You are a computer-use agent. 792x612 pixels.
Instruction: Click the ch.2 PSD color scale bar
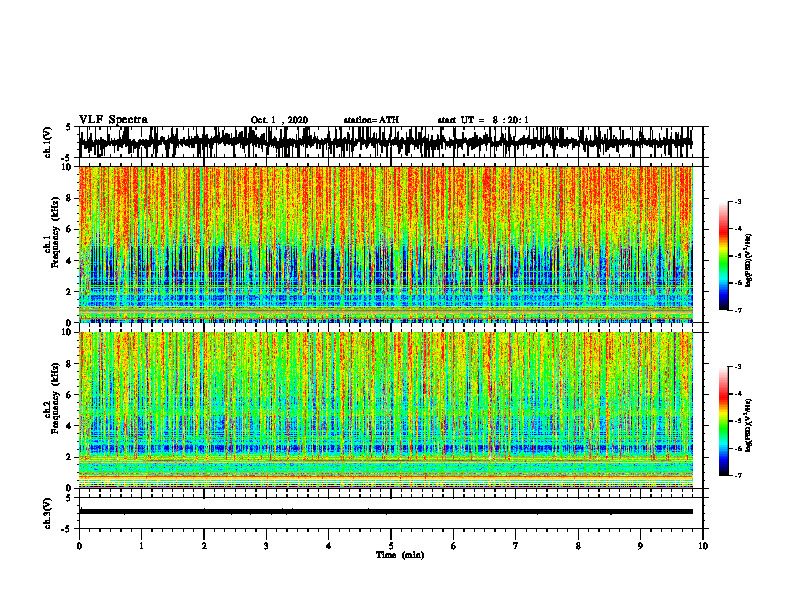coord(723,421)
